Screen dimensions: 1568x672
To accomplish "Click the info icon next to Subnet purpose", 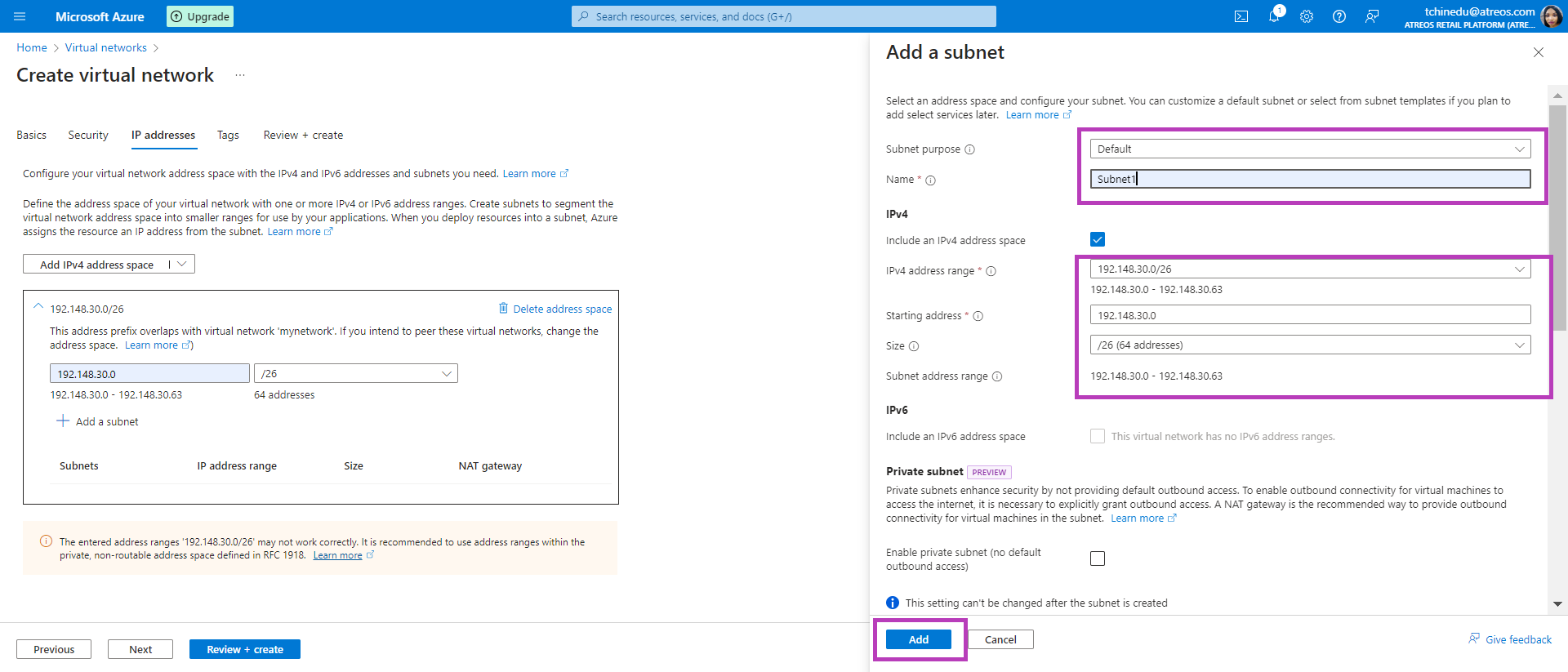I will click(x=970, y=149).
